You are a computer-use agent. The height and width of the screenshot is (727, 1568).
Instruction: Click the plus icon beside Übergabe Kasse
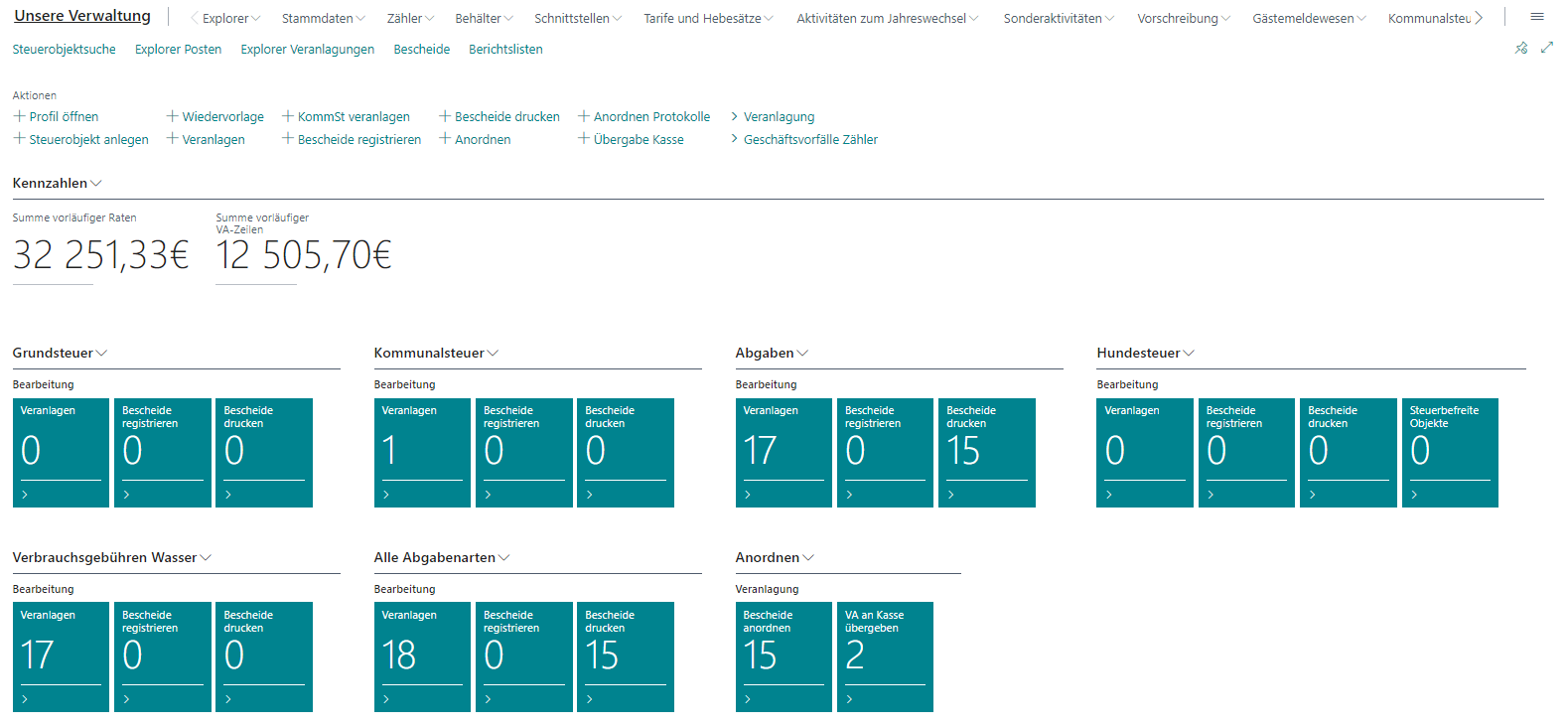coord(584,139)
